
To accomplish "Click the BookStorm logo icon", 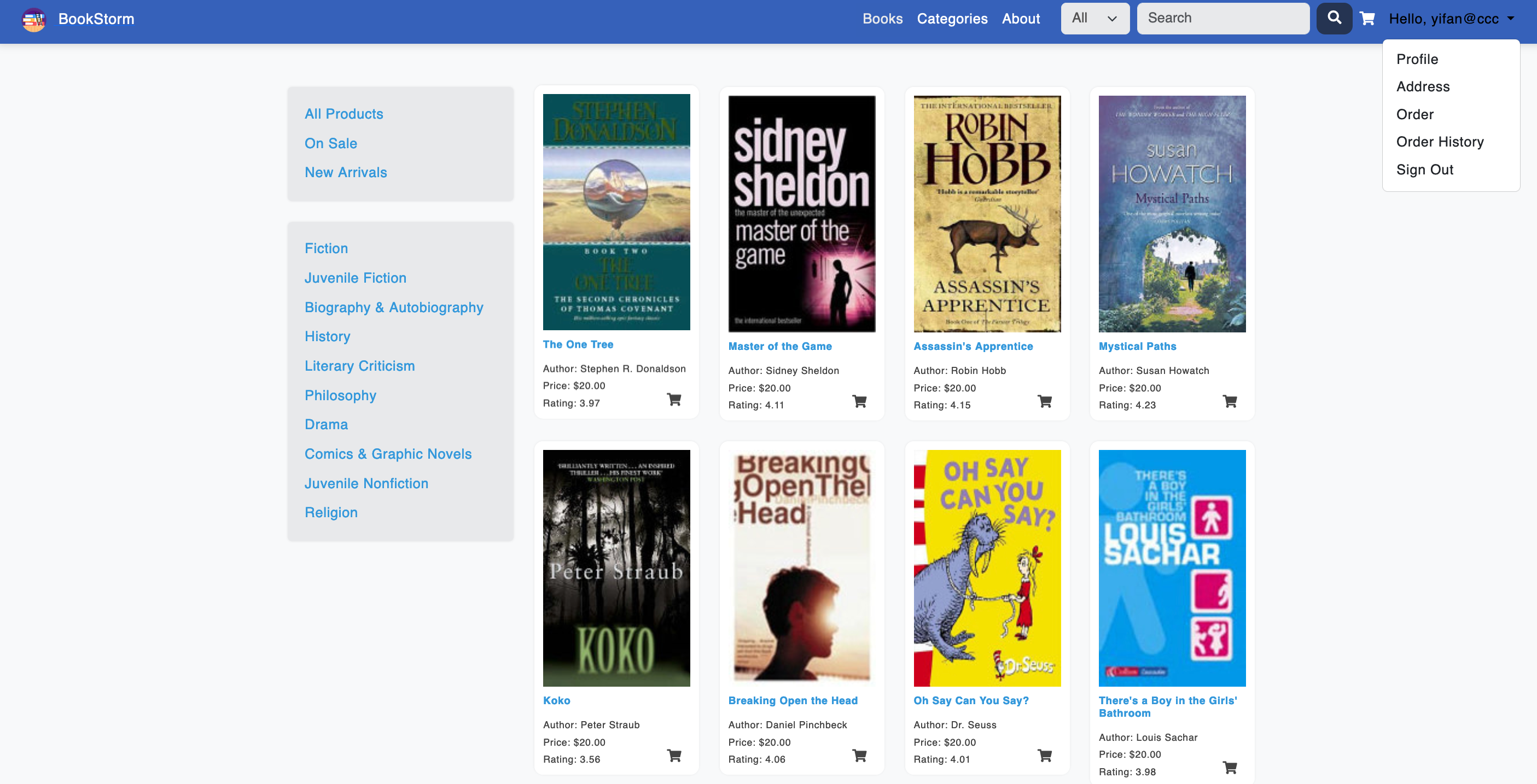I will click(x=33, y=19).
